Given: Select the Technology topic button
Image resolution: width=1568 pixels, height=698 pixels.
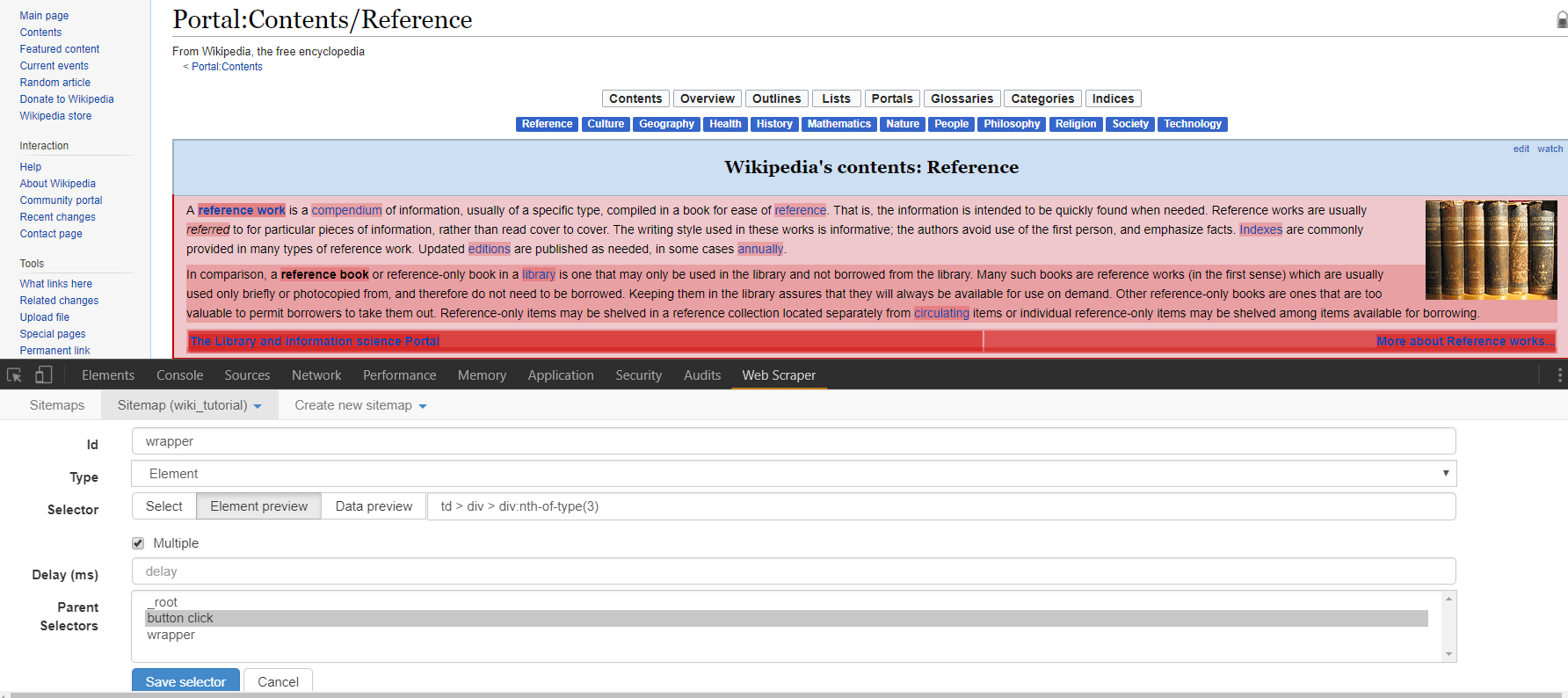Looking at the screenshot, I should (1193, 124).
